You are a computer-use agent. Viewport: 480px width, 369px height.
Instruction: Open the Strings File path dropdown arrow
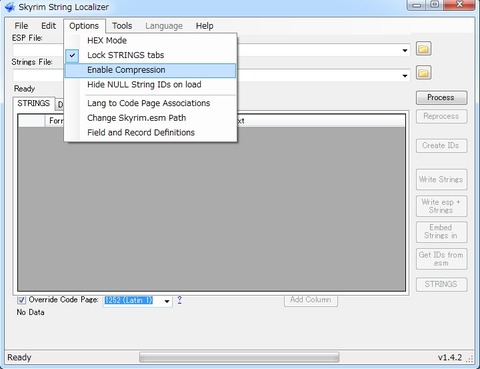(x=405, y=76)
